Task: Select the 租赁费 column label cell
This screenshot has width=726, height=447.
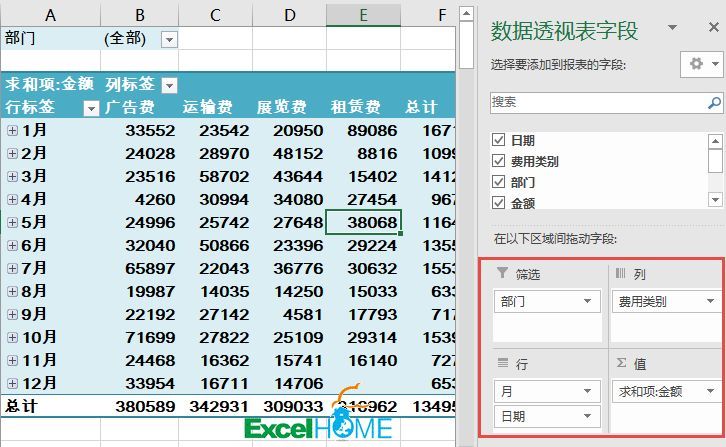Action: [363, 107]
